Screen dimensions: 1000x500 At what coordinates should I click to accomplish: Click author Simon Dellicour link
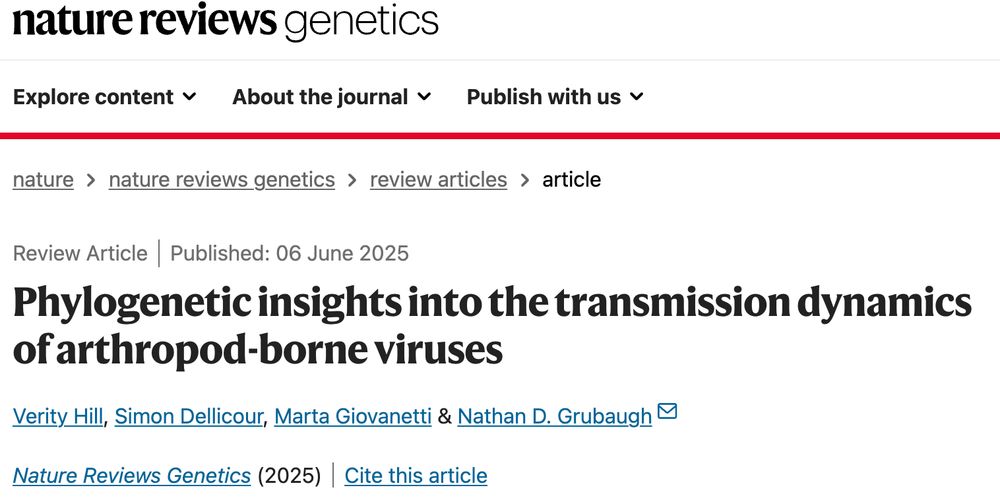(189, 416)
